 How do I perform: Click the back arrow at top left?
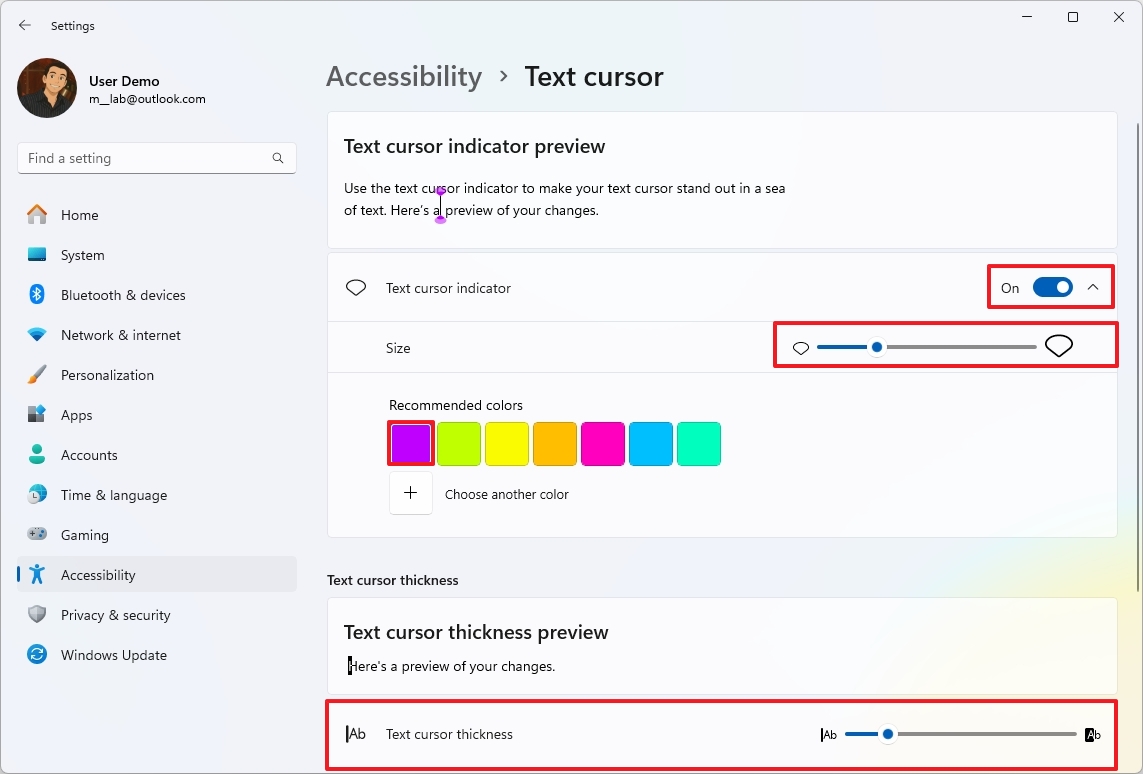[x=24, y=25]
